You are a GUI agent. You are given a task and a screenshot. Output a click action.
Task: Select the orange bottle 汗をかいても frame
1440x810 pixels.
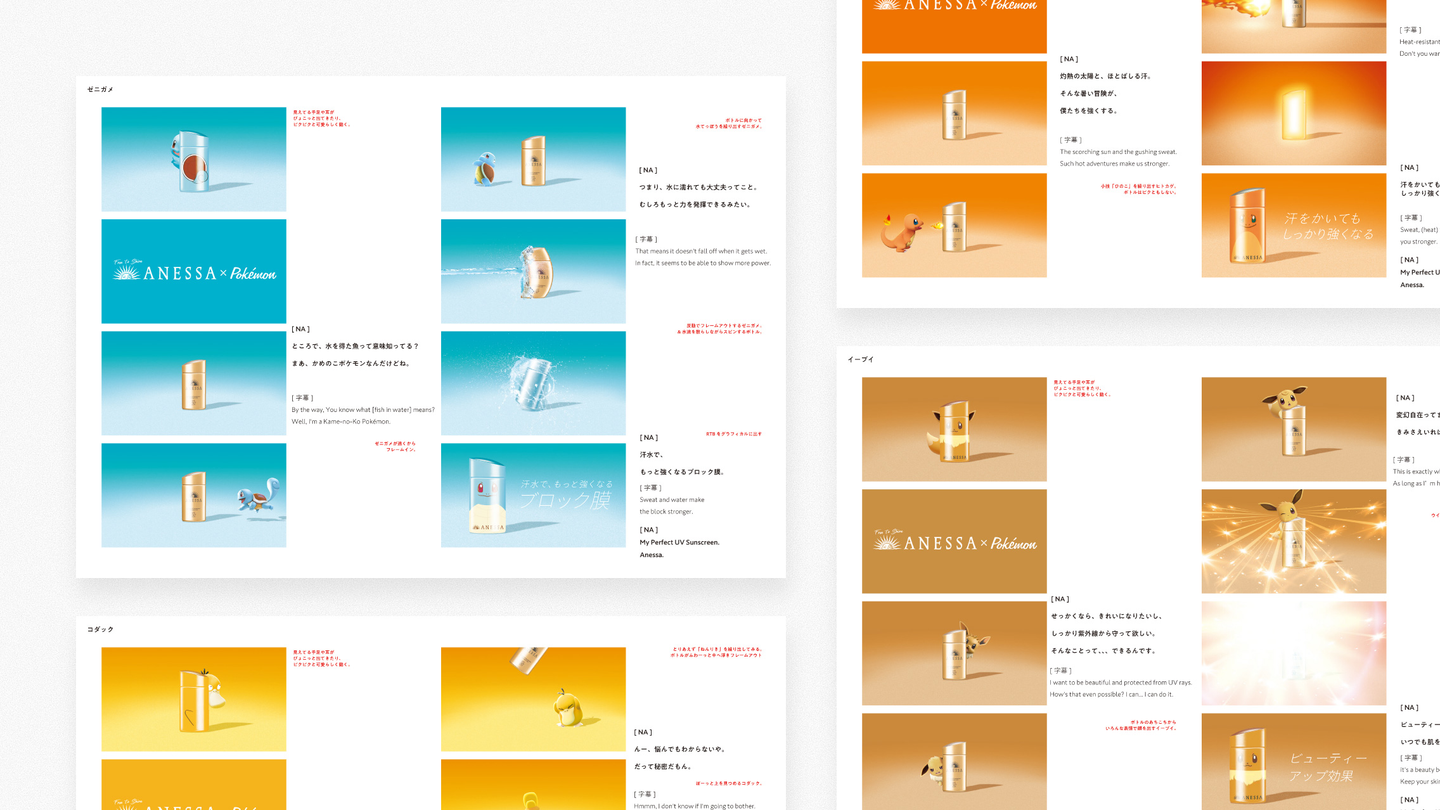1294,225
